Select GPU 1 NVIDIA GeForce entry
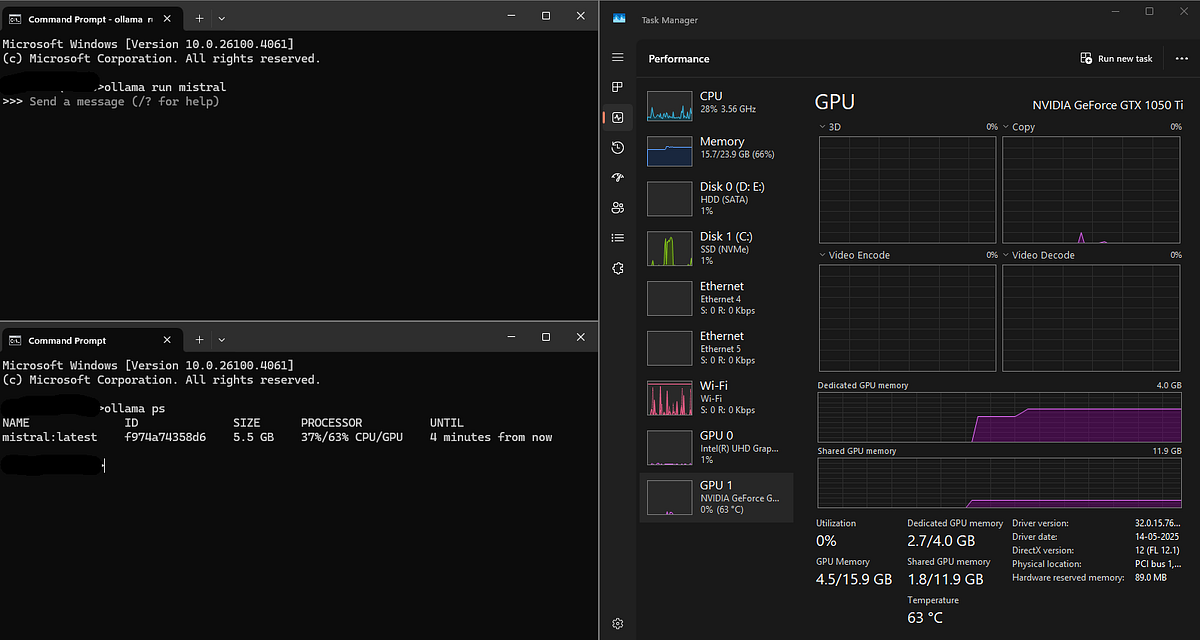This screenshot has width=1200, height=640. pos(716,496)
